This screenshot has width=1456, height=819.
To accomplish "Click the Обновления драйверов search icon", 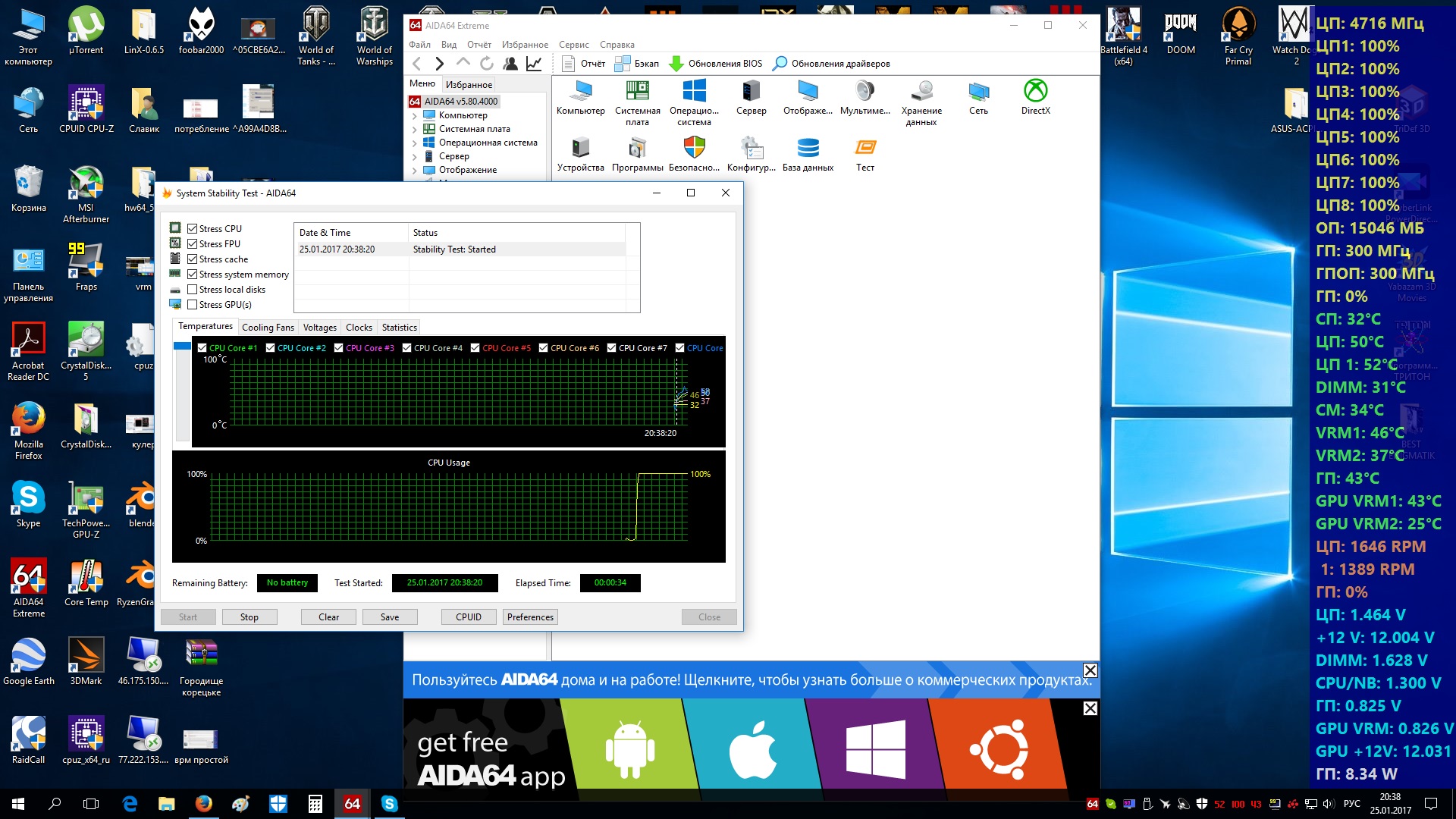I will [779, 64].
